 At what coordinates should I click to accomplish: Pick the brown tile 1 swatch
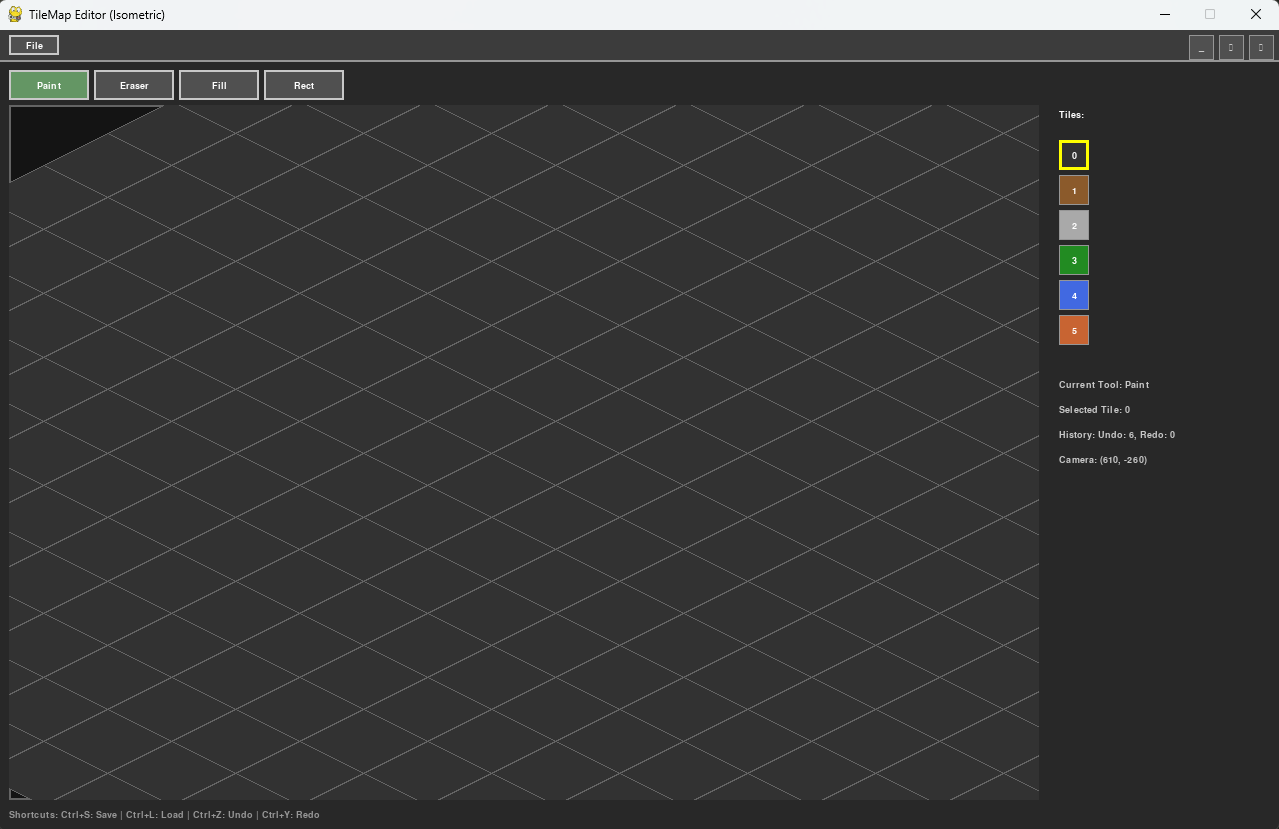[1074, 190]
